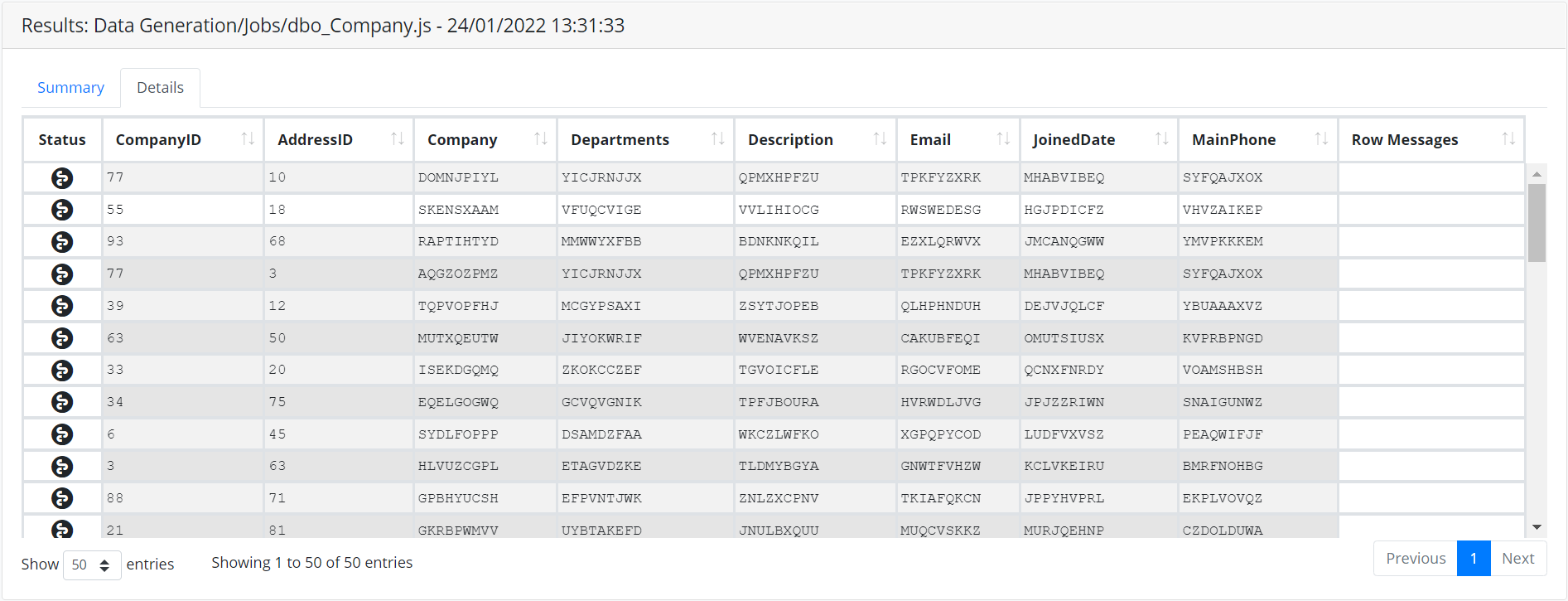Sort table by AddressID column arrows
This screenshot has width=1568, height=601.
(x=398, y=139)
